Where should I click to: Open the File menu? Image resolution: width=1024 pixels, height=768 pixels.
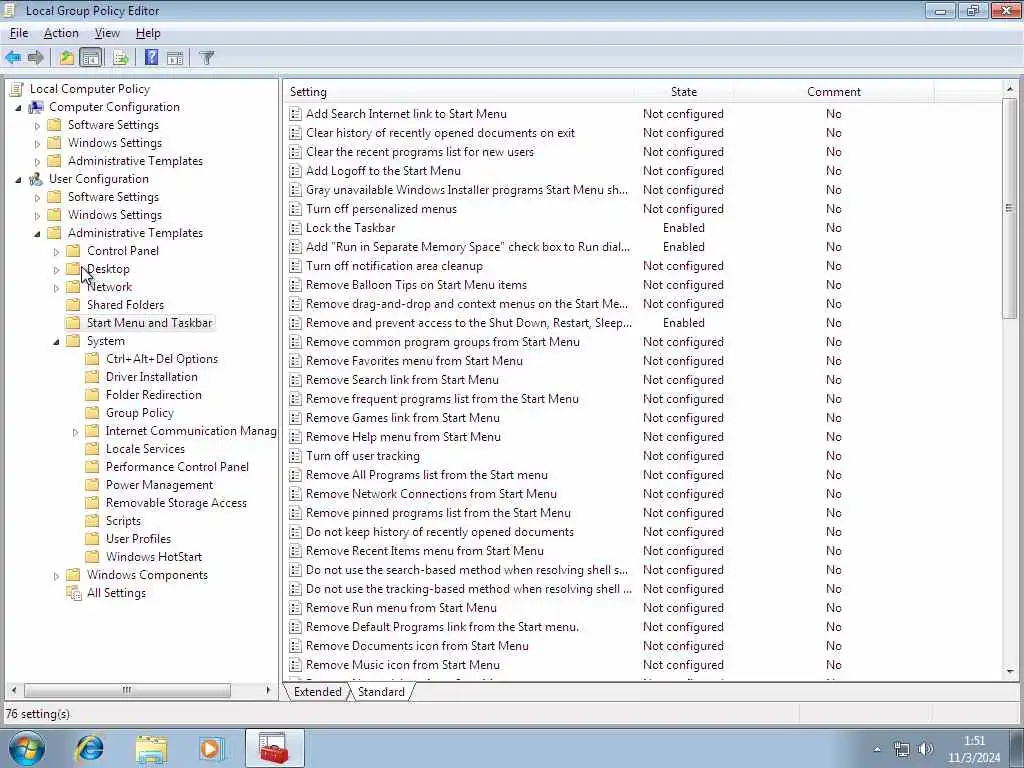point(19,33)
